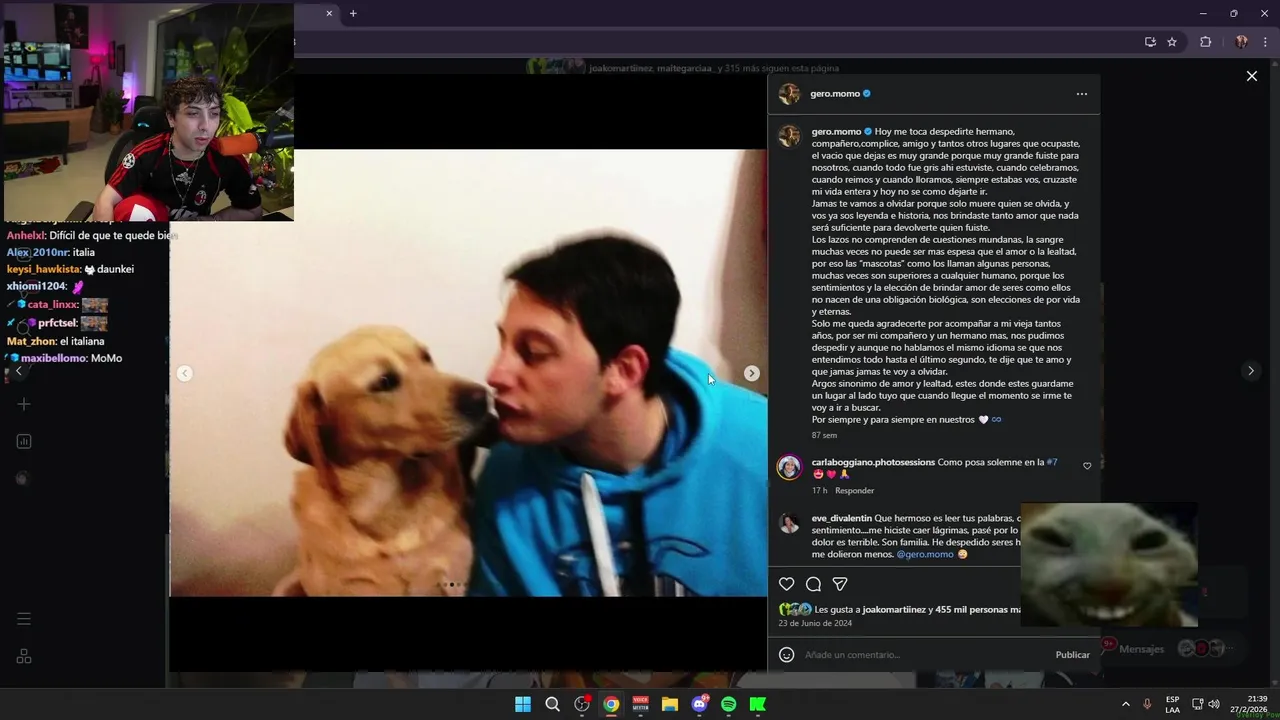Viewport: 1280px width, 720px height.
Task: Go back with the sidebar left arrow
Action: 18,371
